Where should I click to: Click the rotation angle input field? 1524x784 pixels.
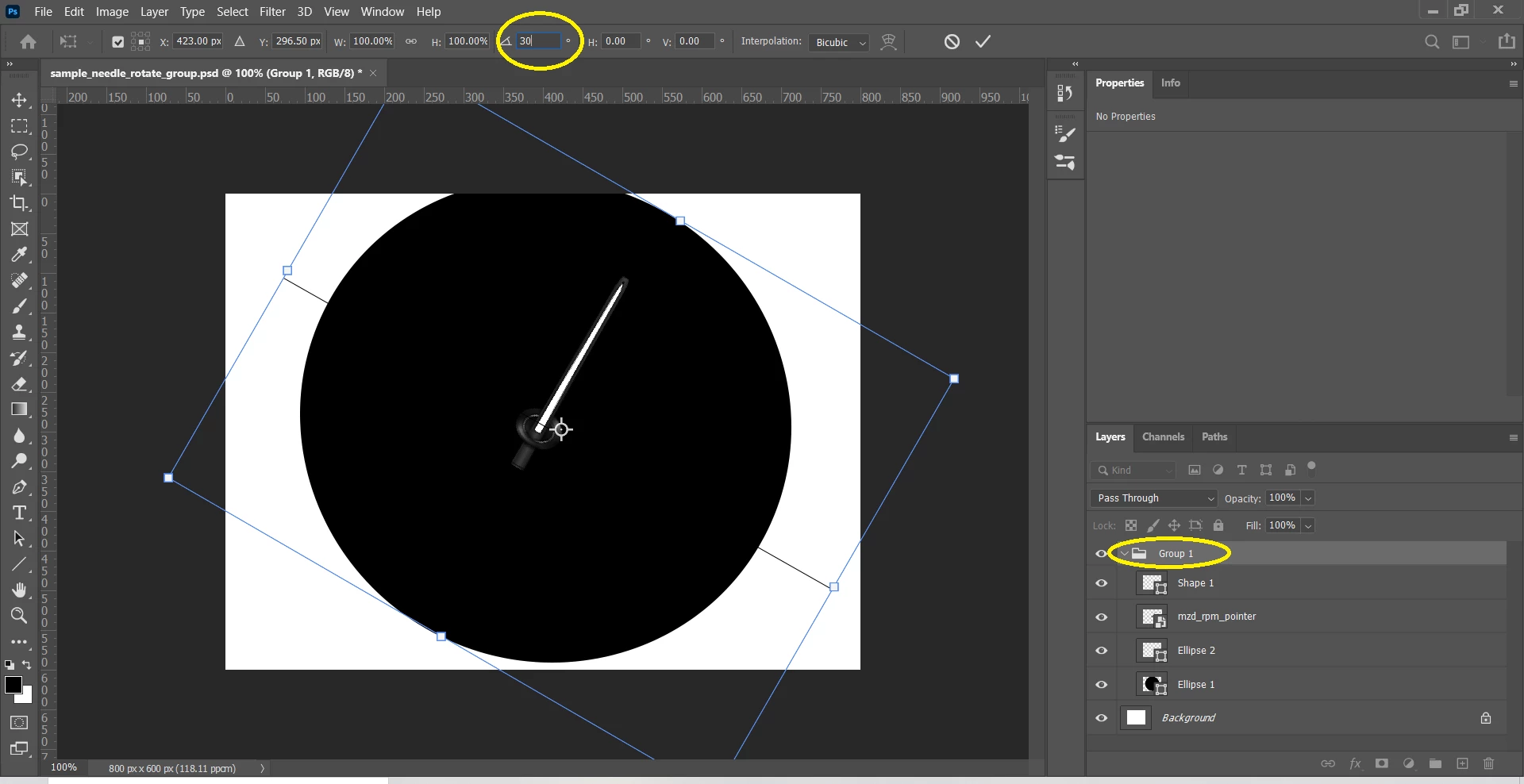click(x=538, y=41)
